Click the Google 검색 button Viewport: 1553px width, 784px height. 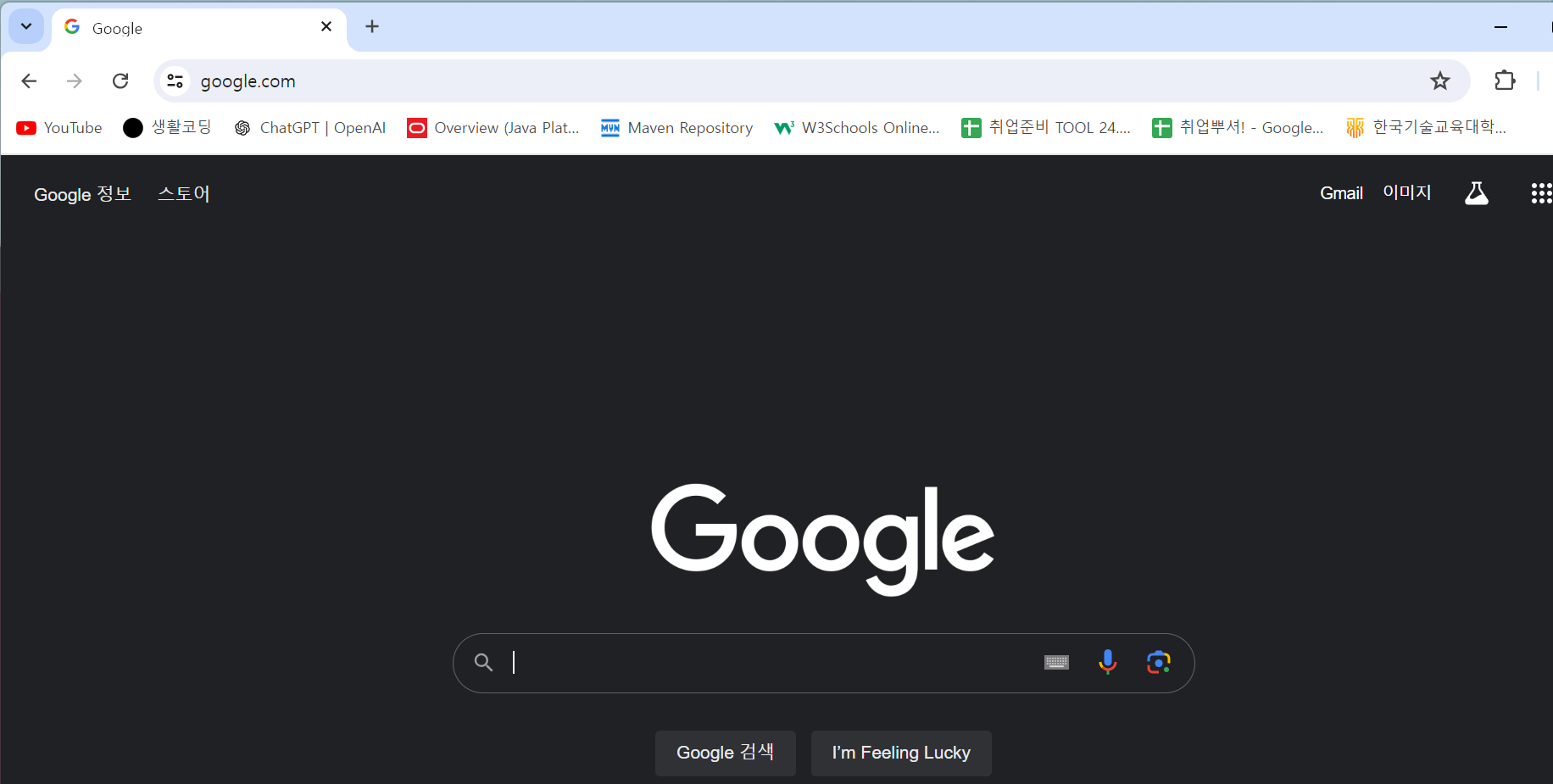pos(726,753)
